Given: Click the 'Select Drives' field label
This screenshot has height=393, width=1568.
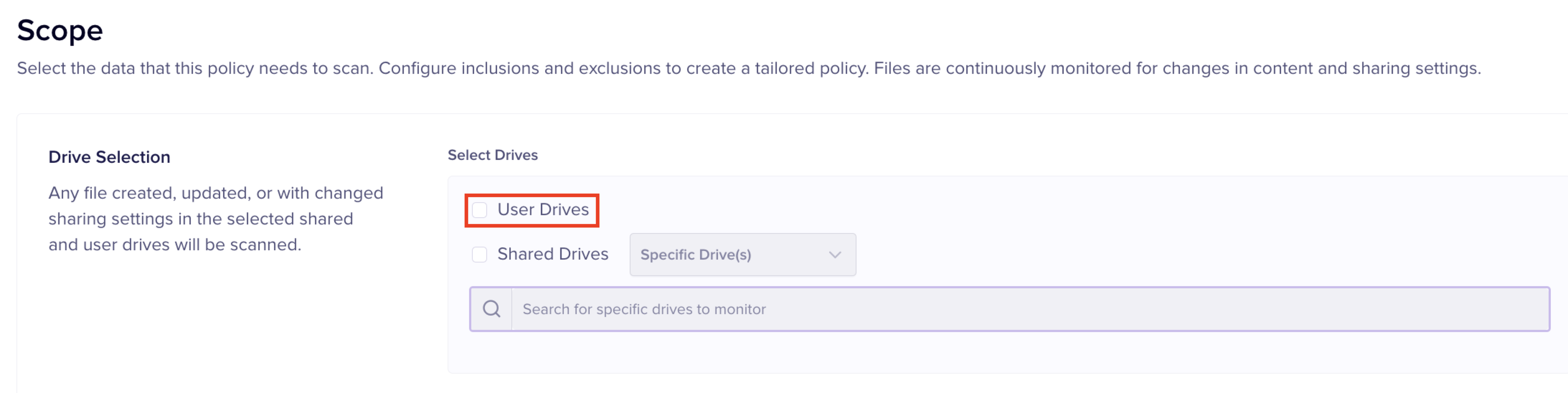Looking at the screenshot, I should pyautogui.click(x=492, y=155).
